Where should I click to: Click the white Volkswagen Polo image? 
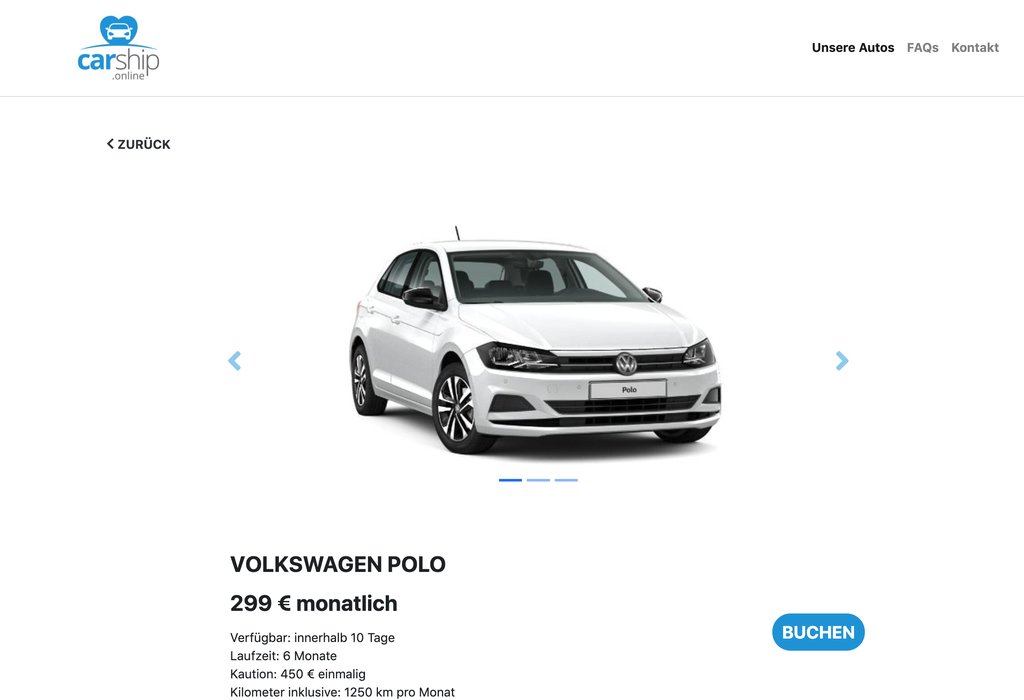[x=535, y=342]
